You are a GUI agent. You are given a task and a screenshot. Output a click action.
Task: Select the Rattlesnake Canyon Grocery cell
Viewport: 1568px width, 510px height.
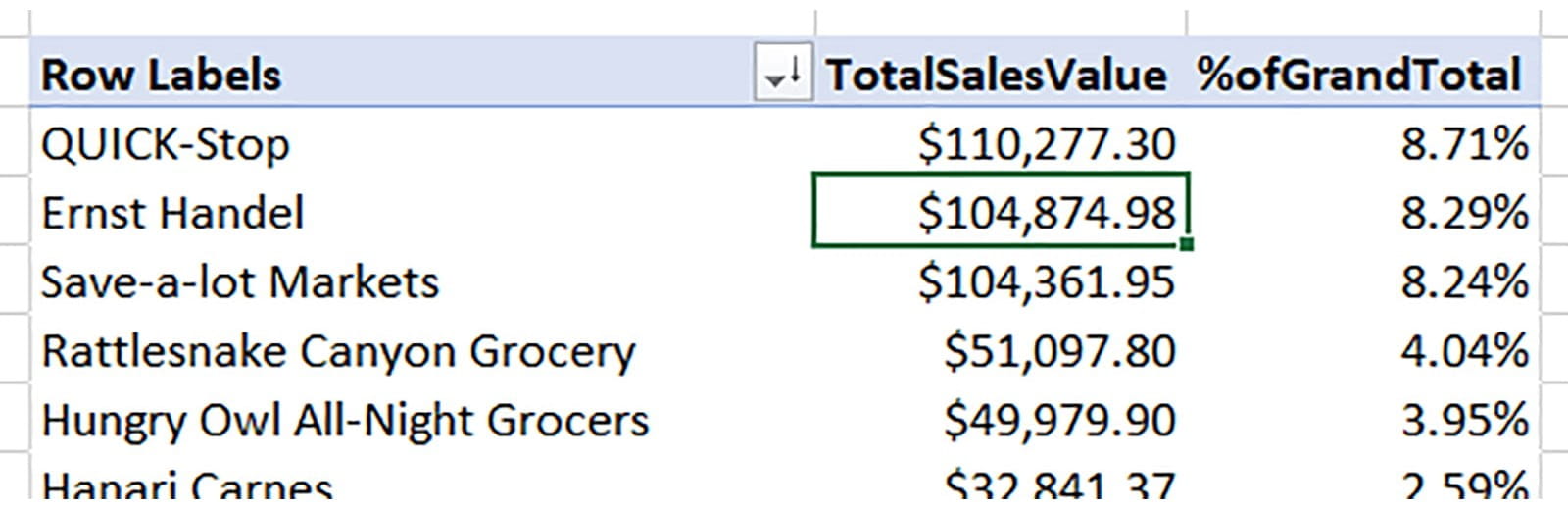[x=338, y=351]
